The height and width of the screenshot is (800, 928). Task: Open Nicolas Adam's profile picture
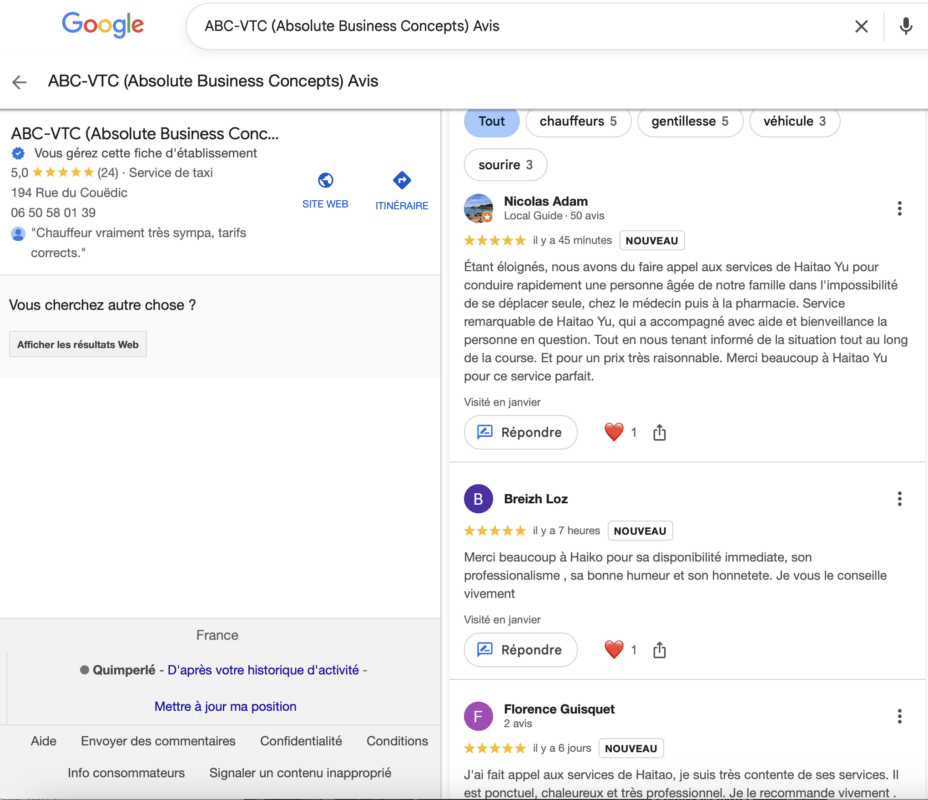(x=479, y=208)
